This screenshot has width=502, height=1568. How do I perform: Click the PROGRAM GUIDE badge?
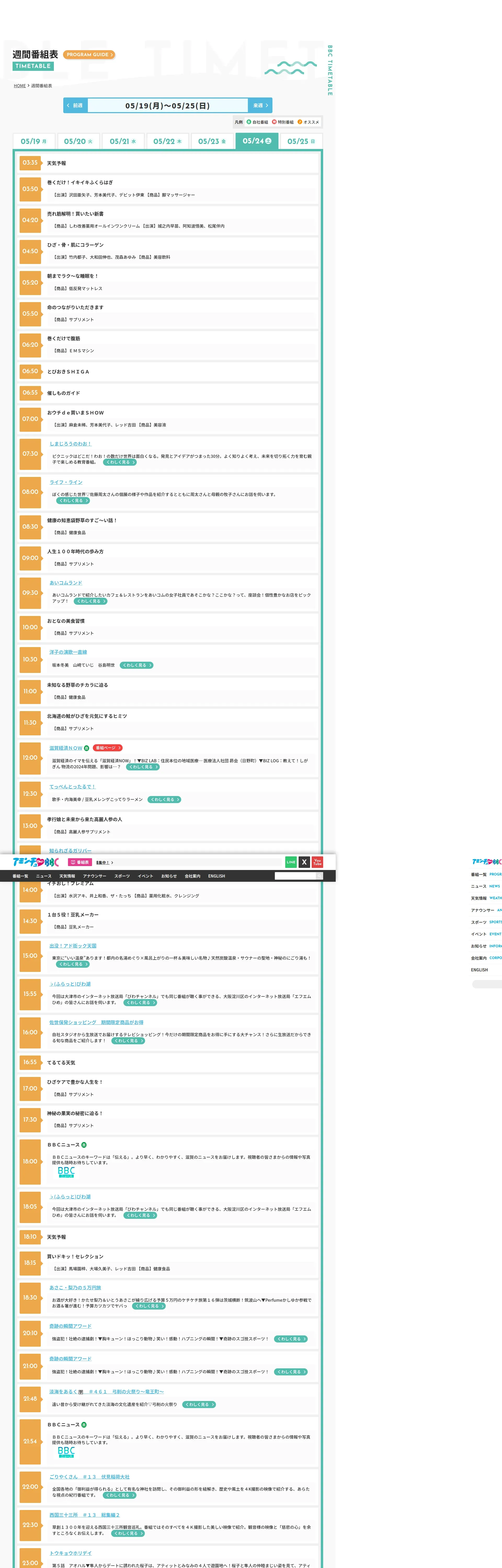89,55
